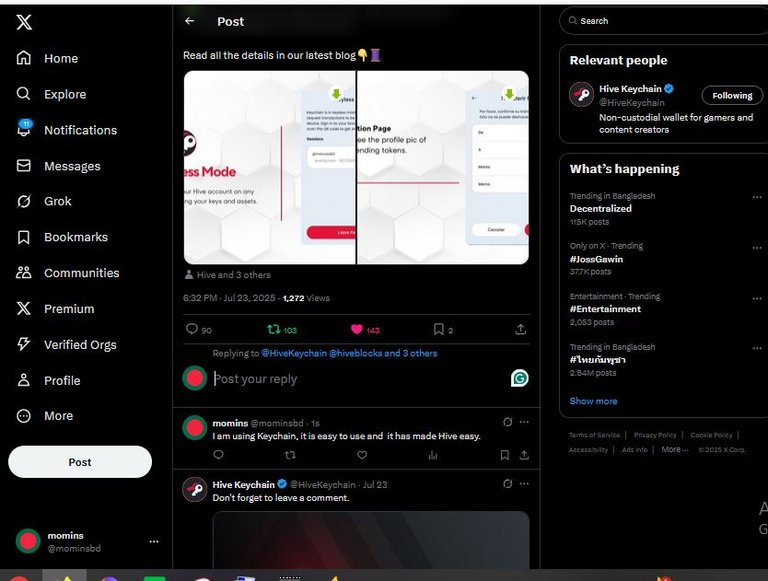Open the right image of the post
Image resolution: width=768 pixels, height=581 pixels.
[x=443, y=168]
